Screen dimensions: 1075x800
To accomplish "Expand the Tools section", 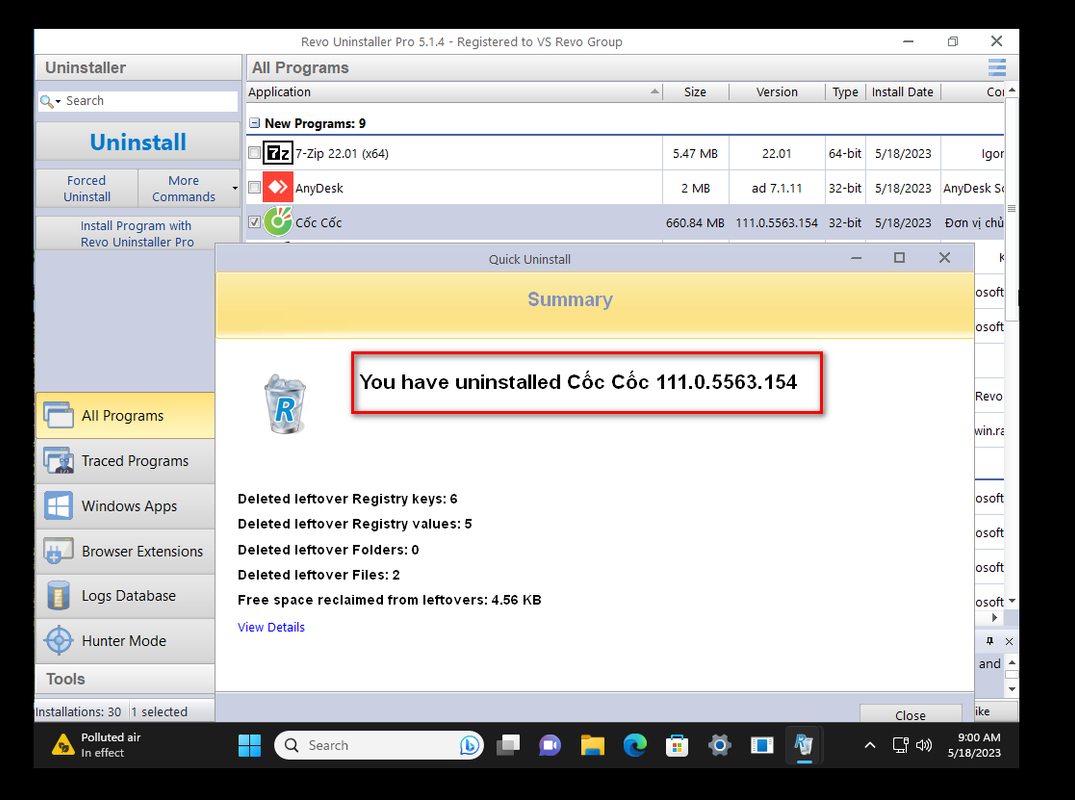I will 125,679.
